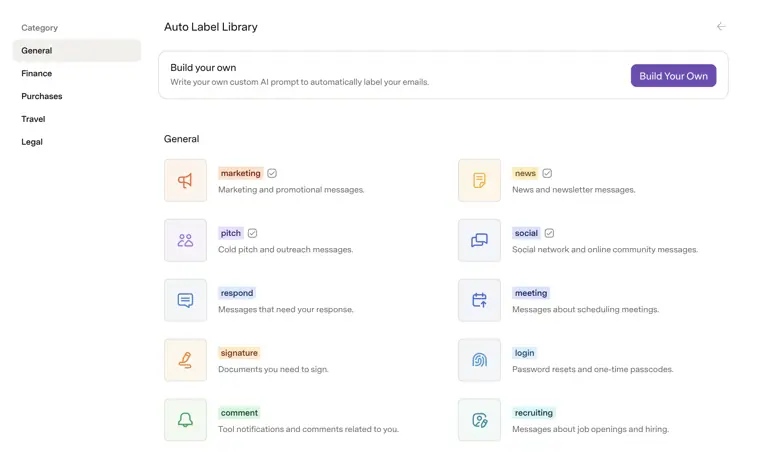The image size is (760, 452).
Task: Select the pitch label tag
Action: [x=231, y=234]
